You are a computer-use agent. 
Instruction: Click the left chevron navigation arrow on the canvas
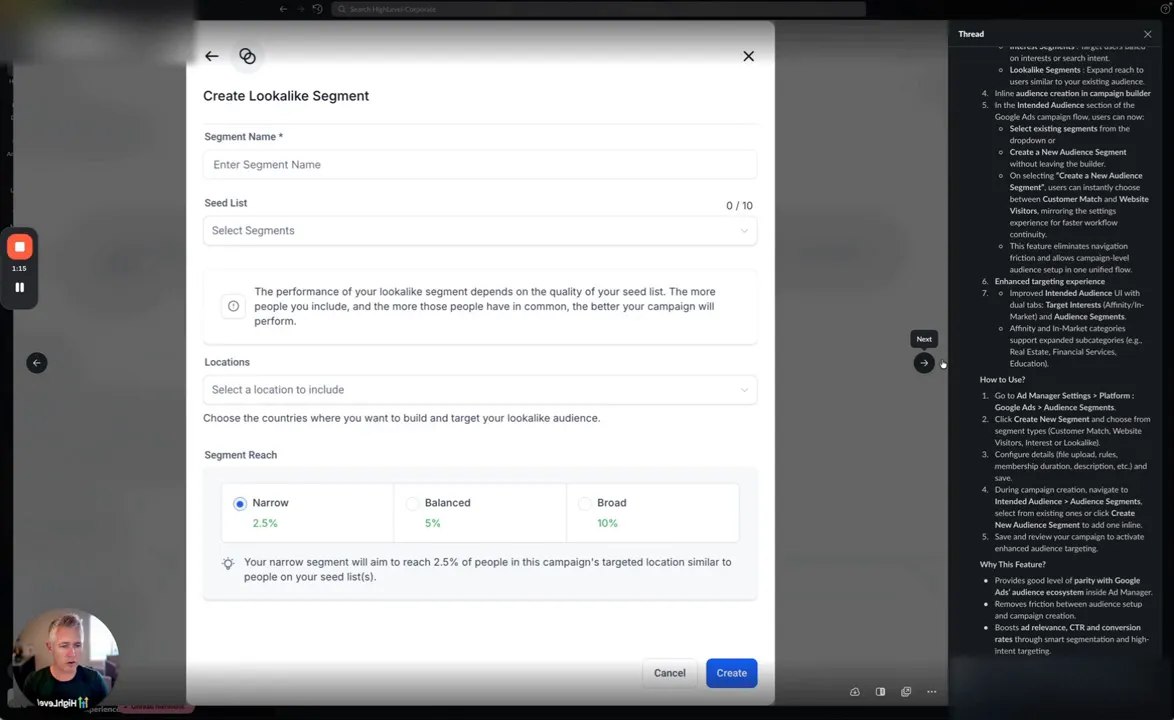(37, 362)
